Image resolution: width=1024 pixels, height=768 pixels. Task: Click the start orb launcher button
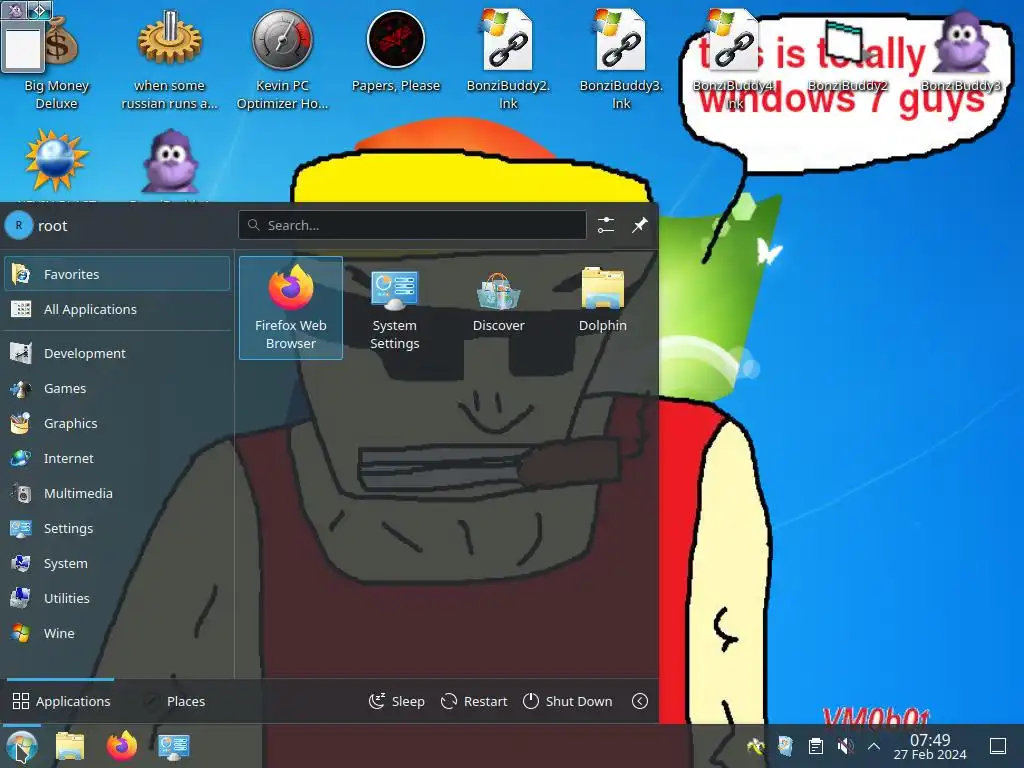21,746
